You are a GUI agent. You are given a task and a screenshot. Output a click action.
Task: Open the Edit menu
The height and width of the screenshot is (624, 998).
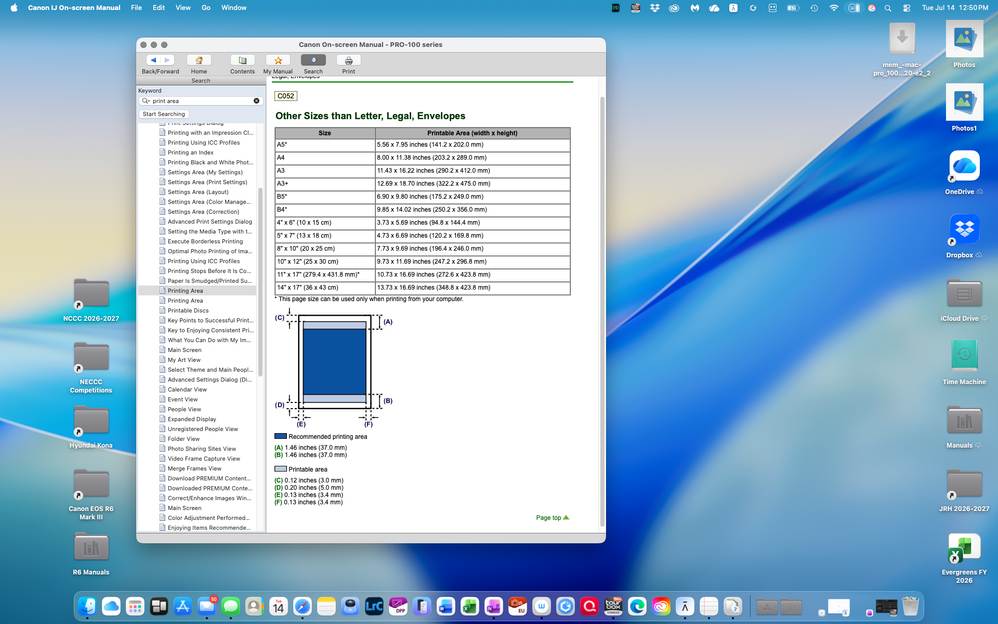158,8
